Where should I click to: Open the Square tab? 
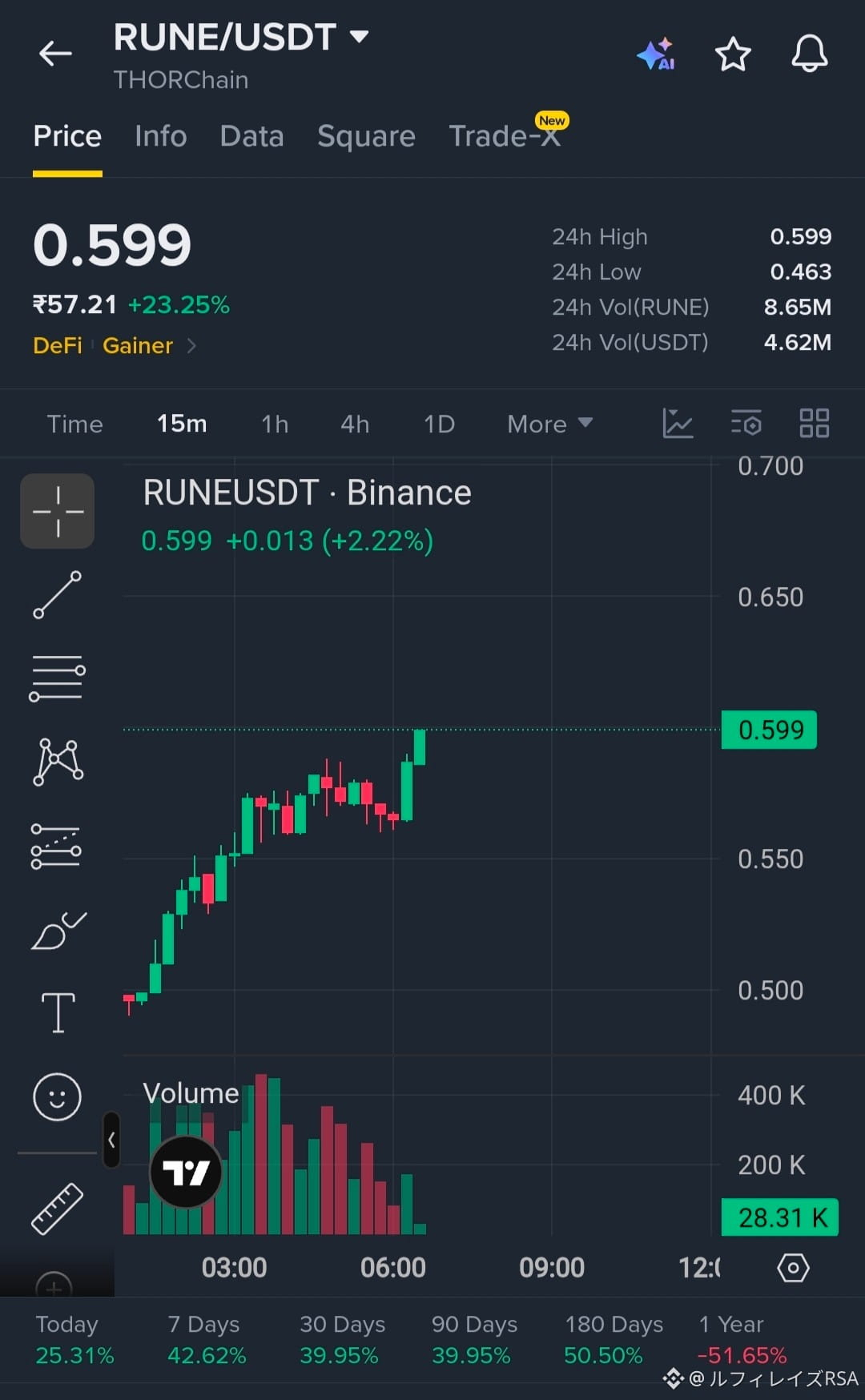pos(366,136)
